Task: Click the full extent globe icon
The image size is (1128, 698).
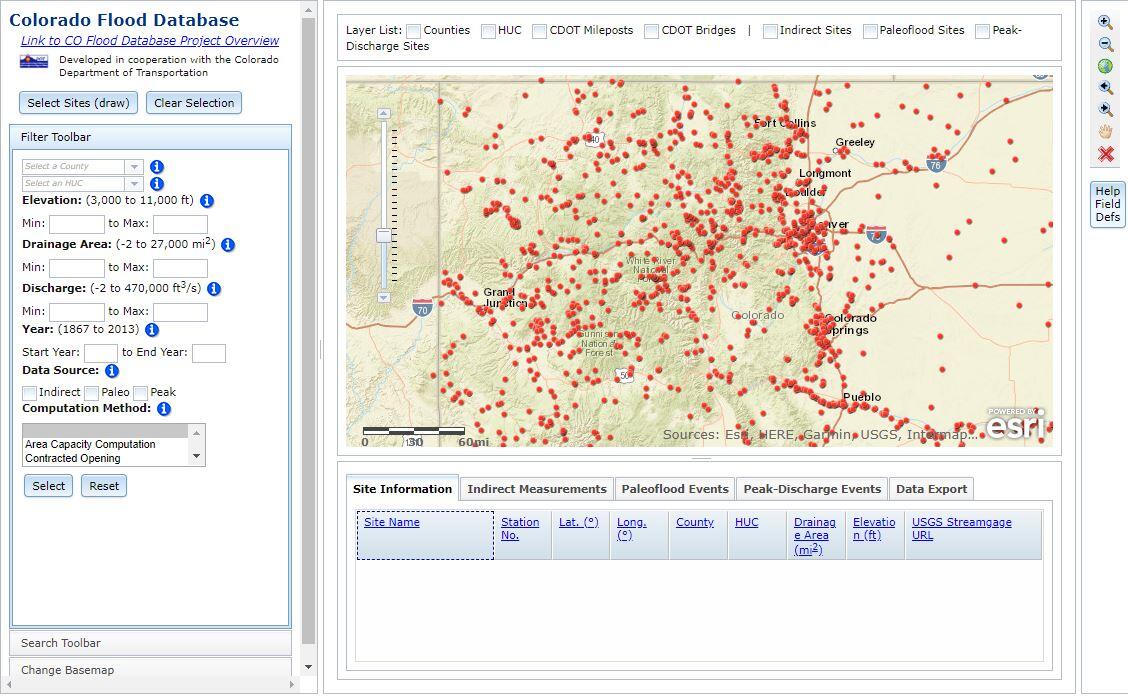Action: (x=1106, y=66)
